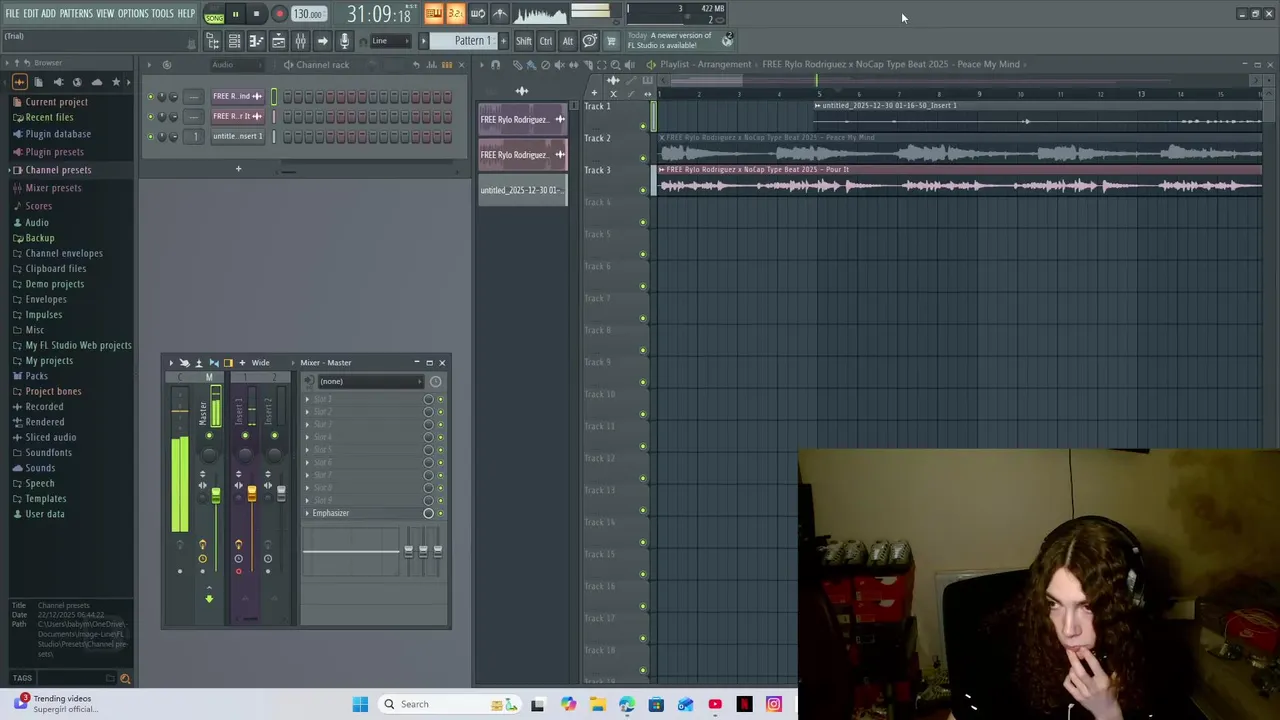Click the Master track volume fader
Image resolution: width=1280 pixels, height=720 pixels.
(x=215, y=495)
